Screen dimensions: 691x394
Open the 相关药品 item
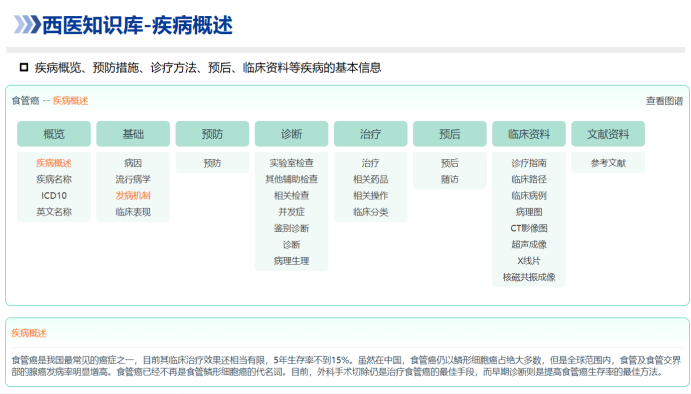pos(370,179)
